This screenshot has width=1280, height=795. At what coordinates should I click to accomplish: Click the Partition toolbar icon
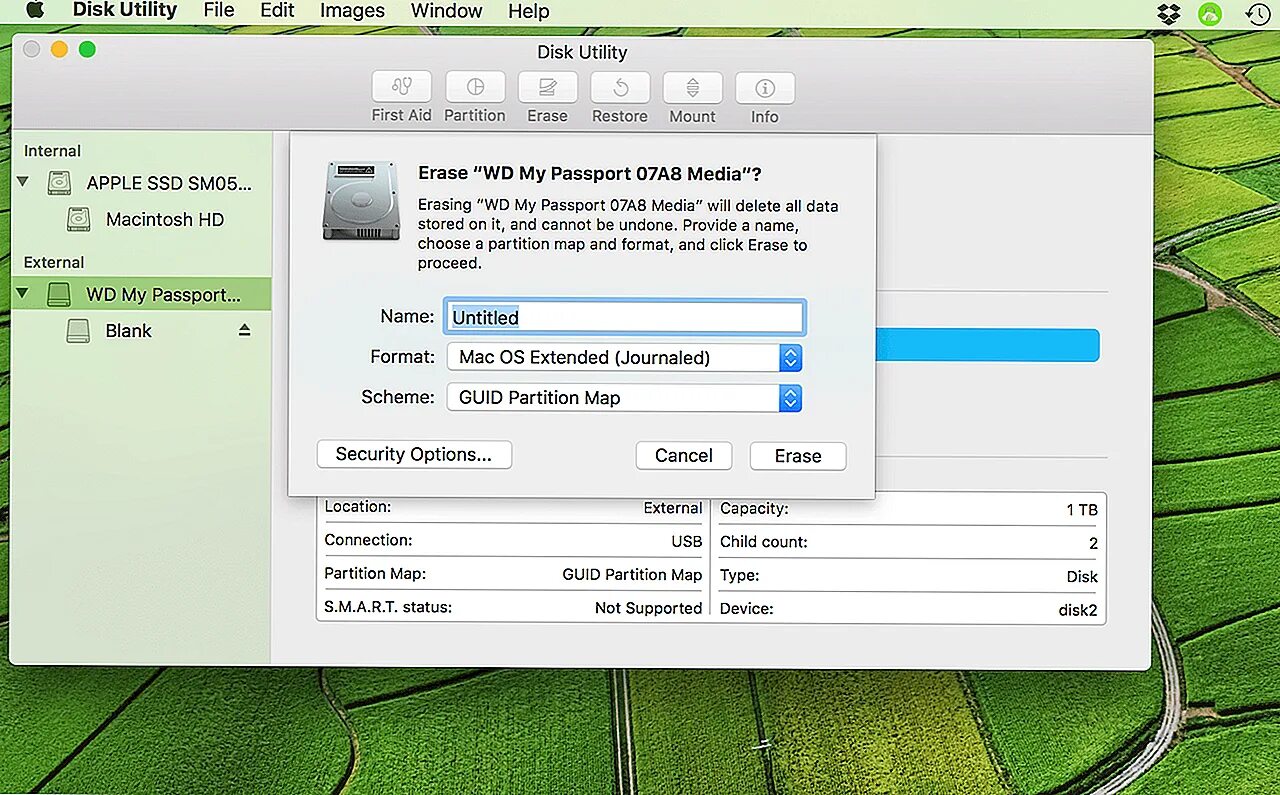(x=475, y=87)
